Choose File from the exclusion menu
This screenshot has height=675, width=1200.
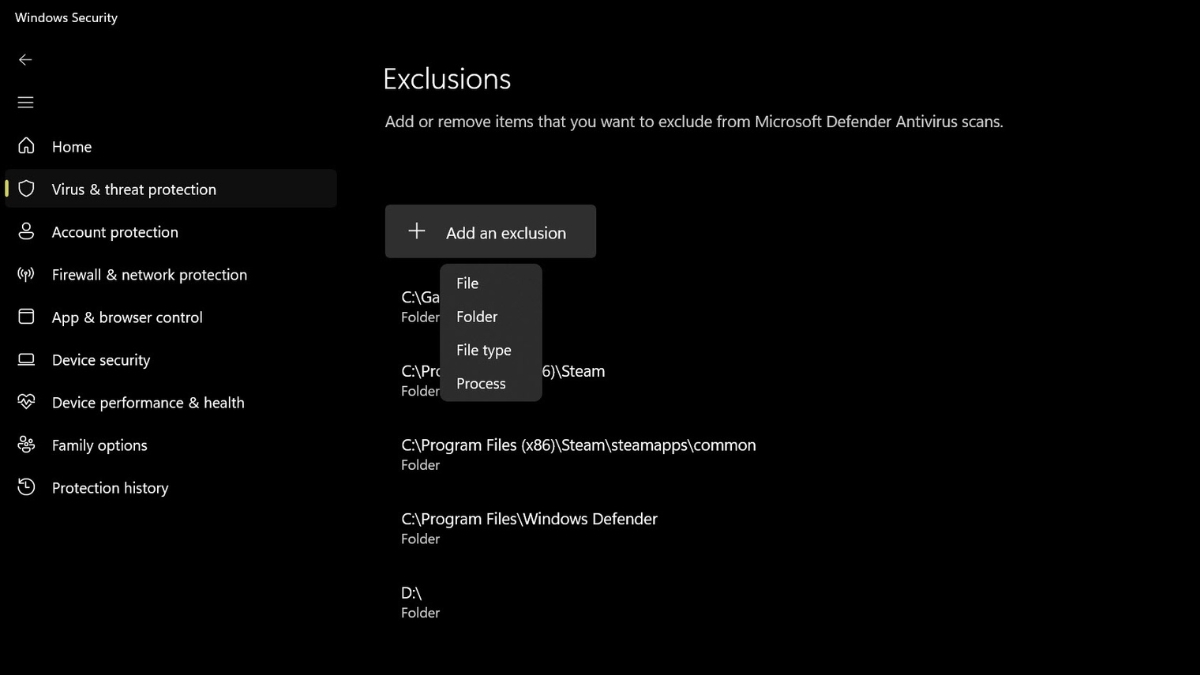[x=468, y=283]
